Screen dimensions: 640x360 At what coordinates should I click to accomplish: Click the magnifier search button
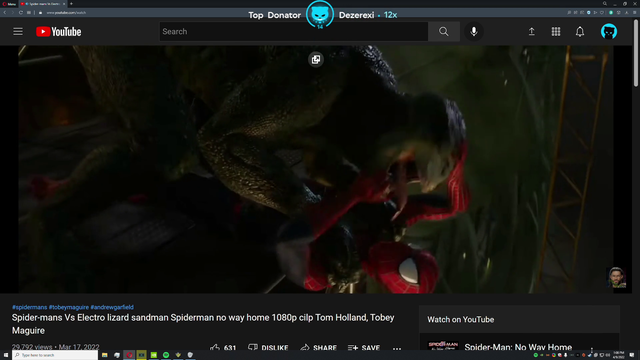tap(444, 31)
